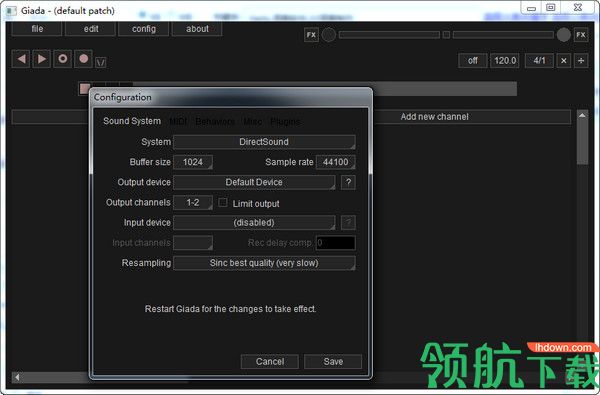Viewport: 600px width, 395px height.
Task: Open the Resampling dropdown
Action: [264, 263]
